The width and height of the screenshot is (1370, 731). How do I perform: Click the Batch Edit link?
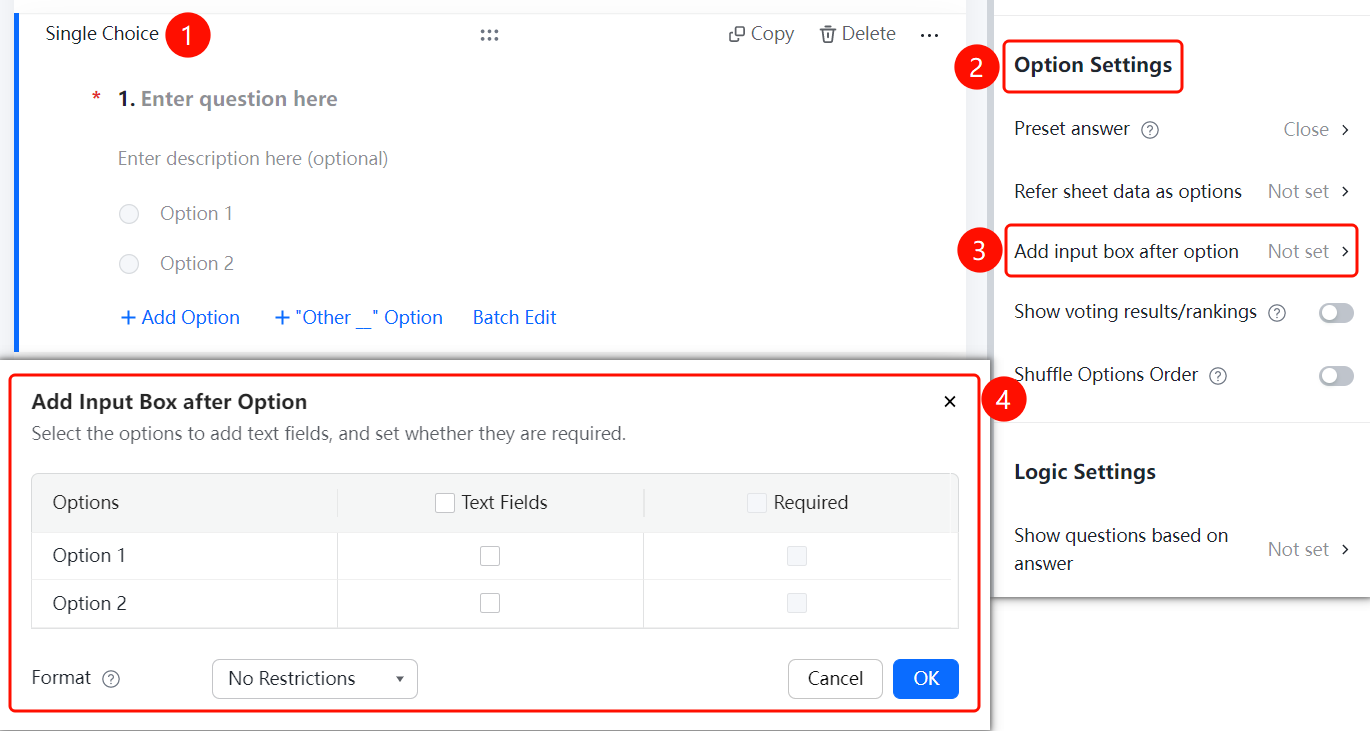[x=514, y=317]
